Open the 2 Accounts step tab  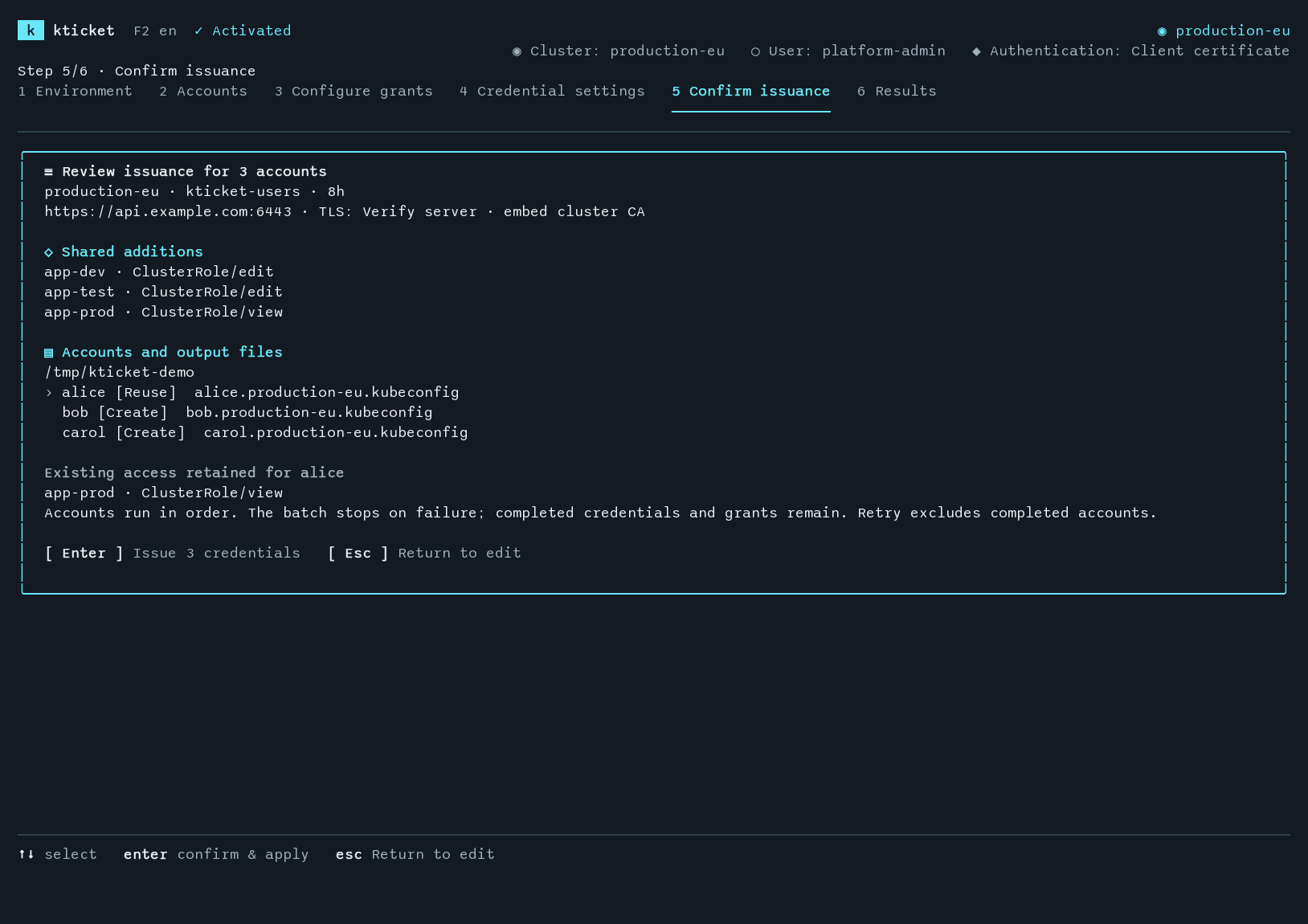pos(203,91)
